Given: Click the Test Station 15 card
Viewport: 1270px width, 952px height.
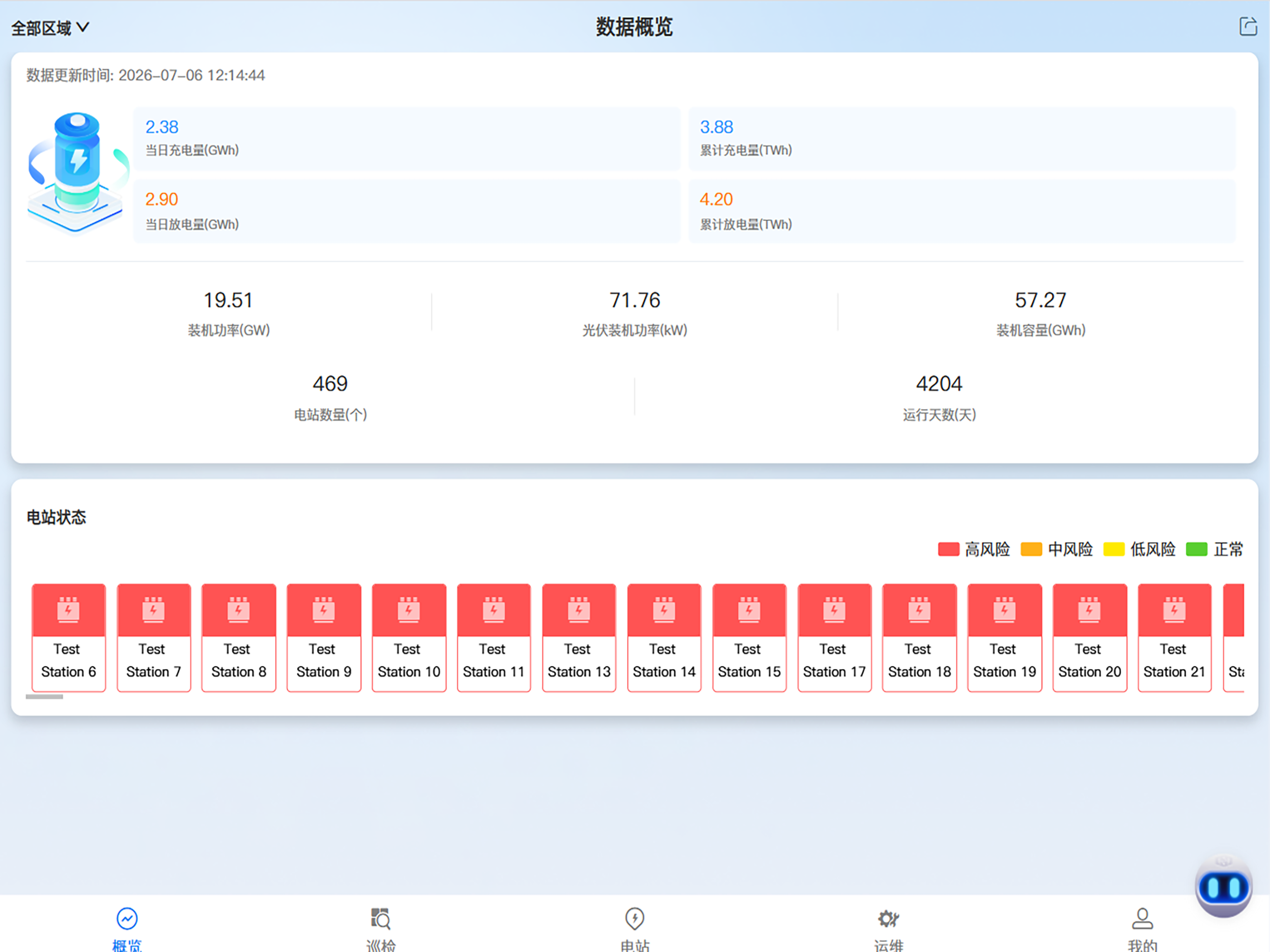Looking at the screenshot, I should (749, 637).
